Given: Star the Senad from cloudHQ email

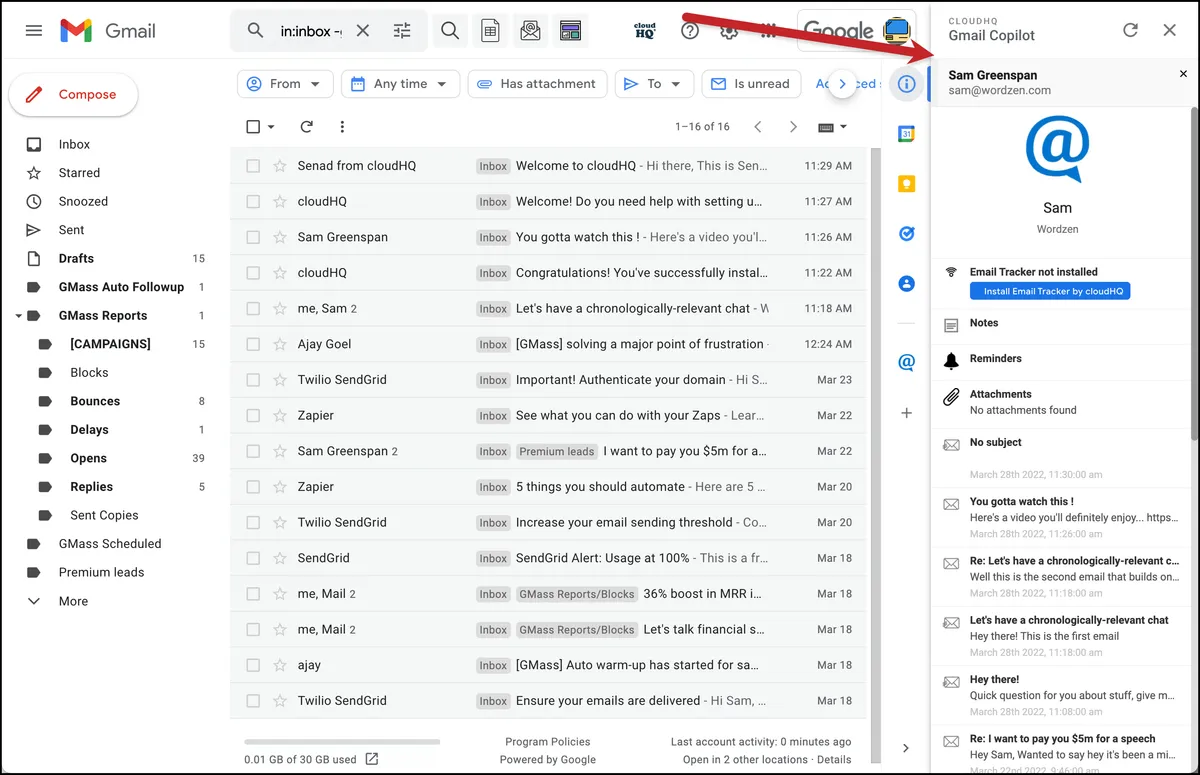Looking at the screenshot, I should [280, 166].
